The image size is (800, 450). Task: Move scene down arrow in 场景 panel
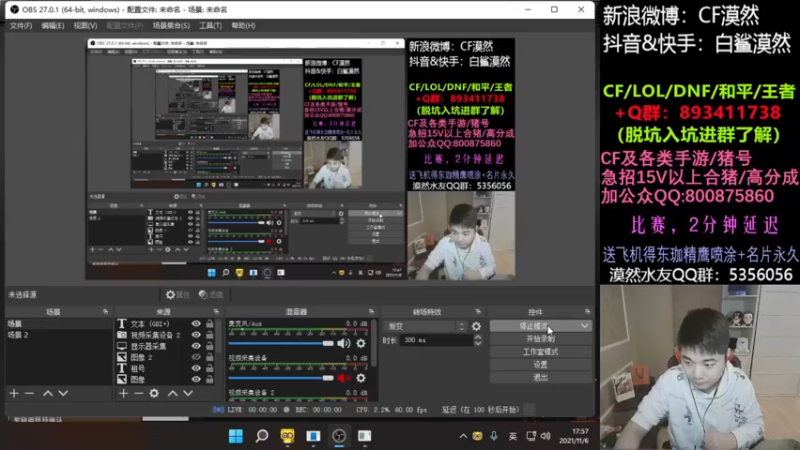pos(63,393)
